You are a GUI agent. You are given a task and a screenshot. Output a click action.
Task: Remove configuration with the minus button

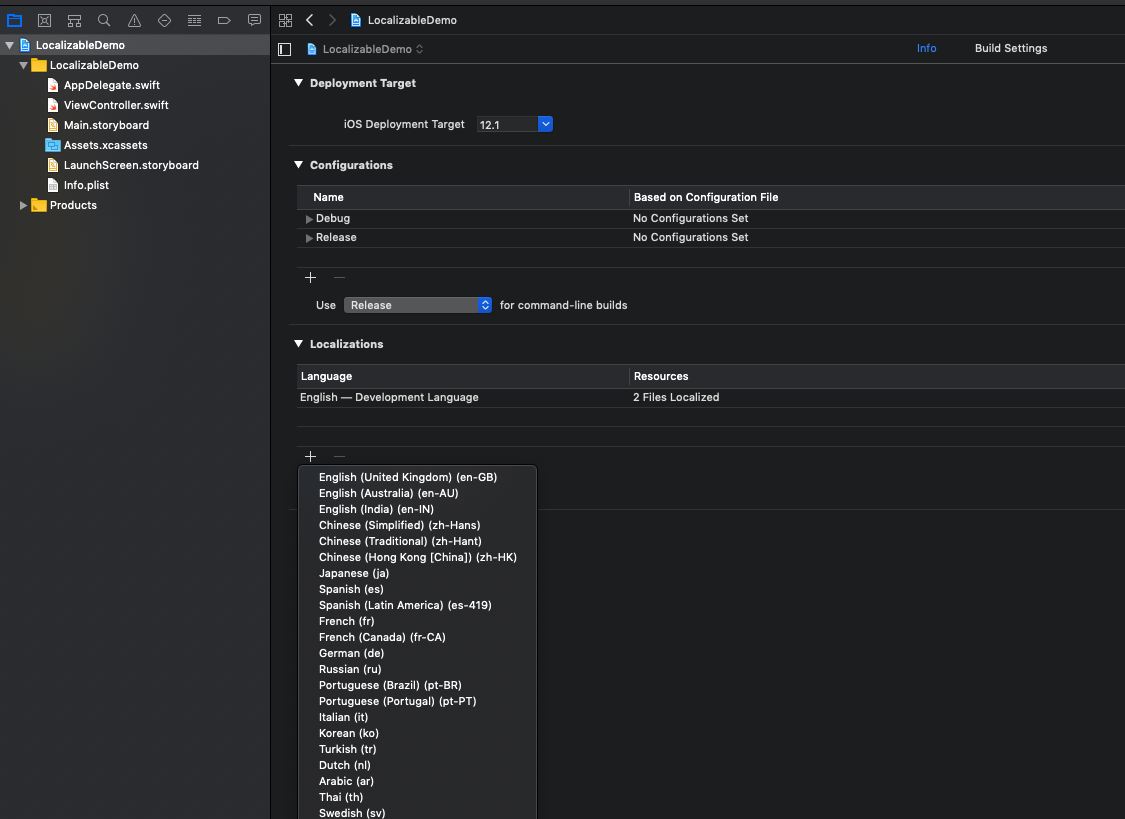click(x=339, y=278)
